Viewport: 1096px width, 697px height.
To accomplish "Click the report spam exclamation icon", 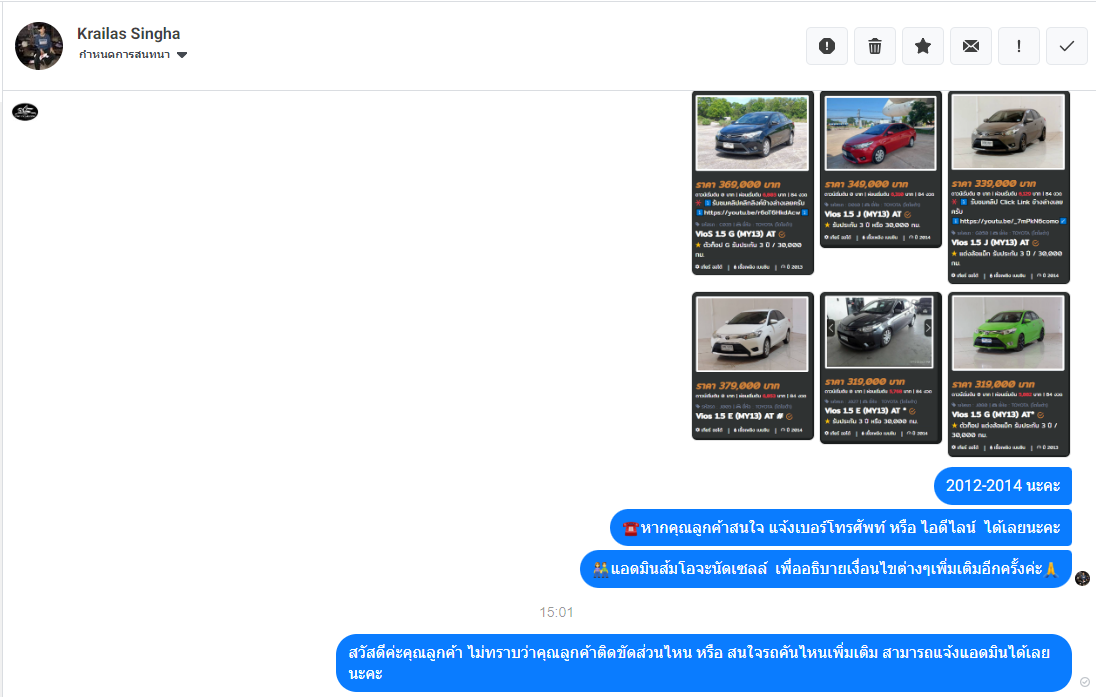I will (827, 46).
